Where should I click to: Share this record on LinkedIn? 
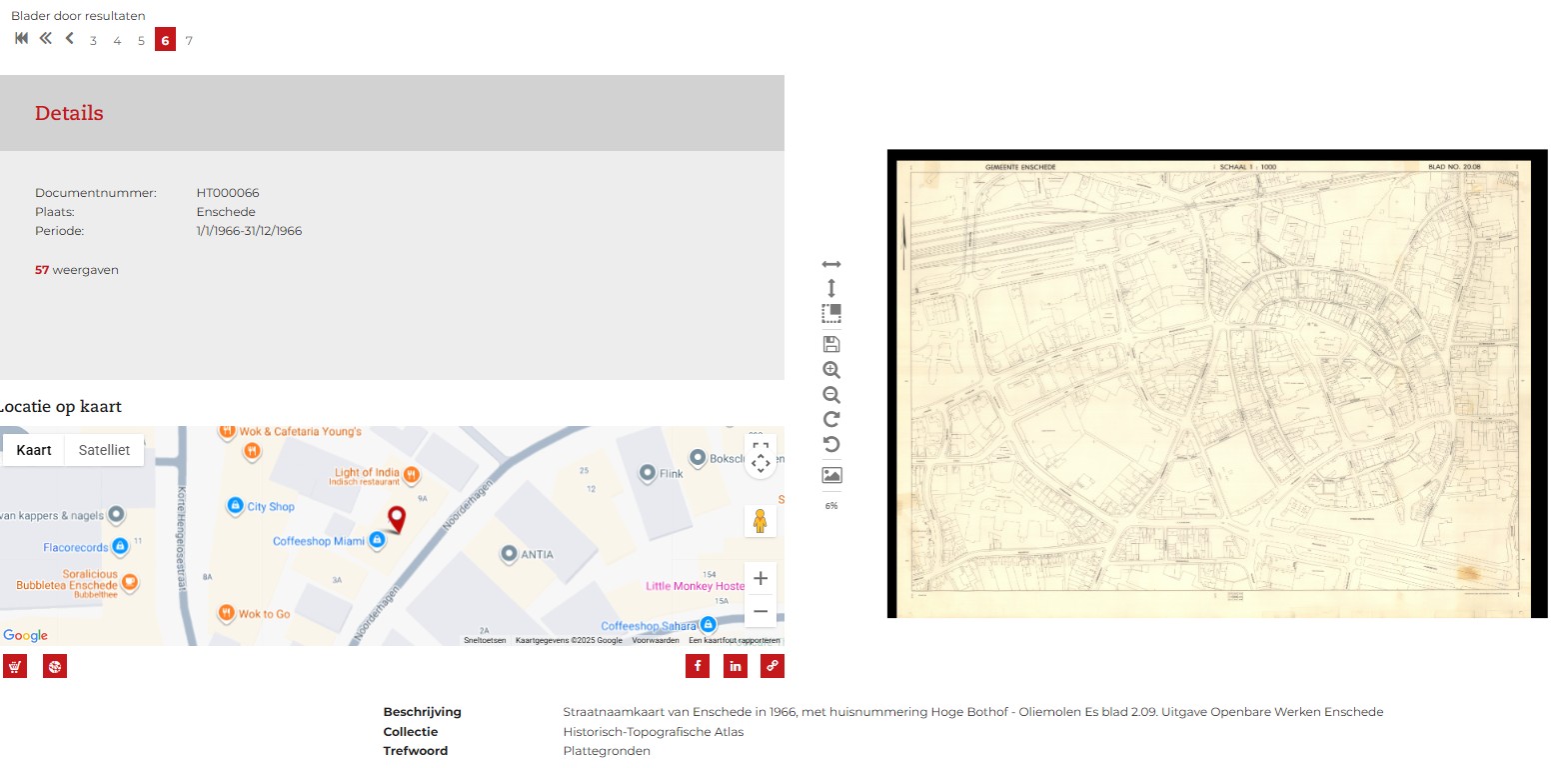(x=736, y=666)
